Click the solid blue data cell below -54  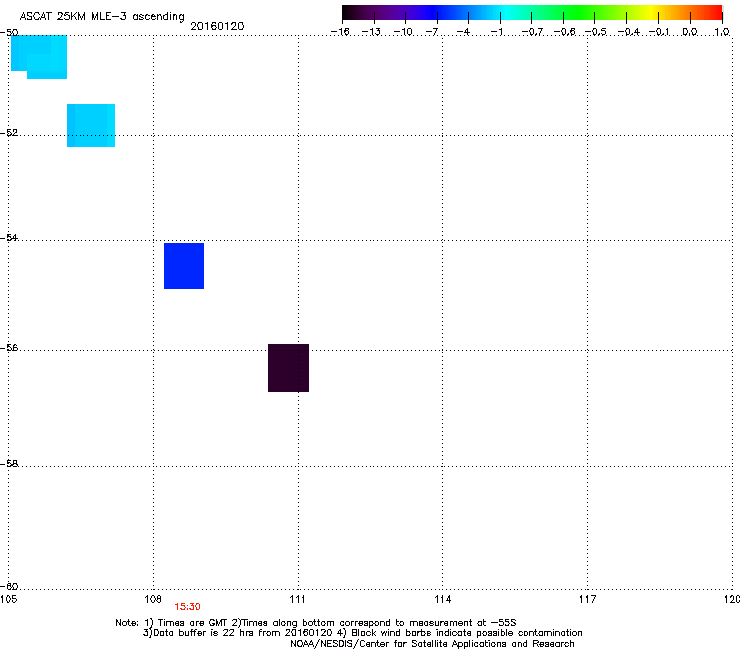[184, 266]
